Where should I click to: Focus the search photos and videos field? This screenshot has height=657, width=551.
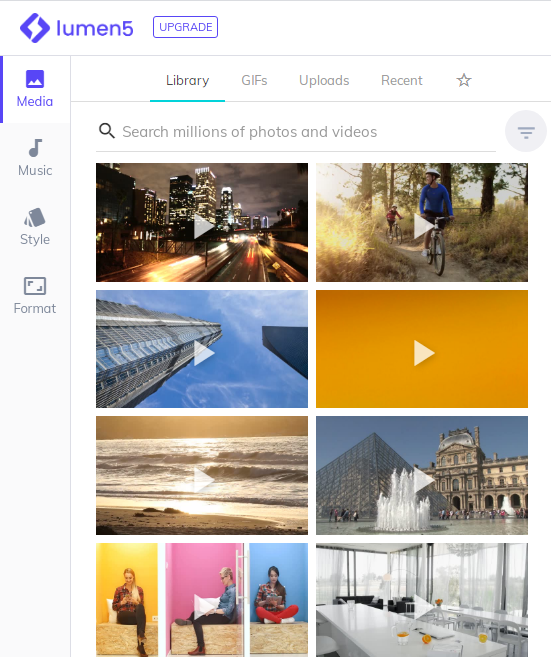point(296,132)
